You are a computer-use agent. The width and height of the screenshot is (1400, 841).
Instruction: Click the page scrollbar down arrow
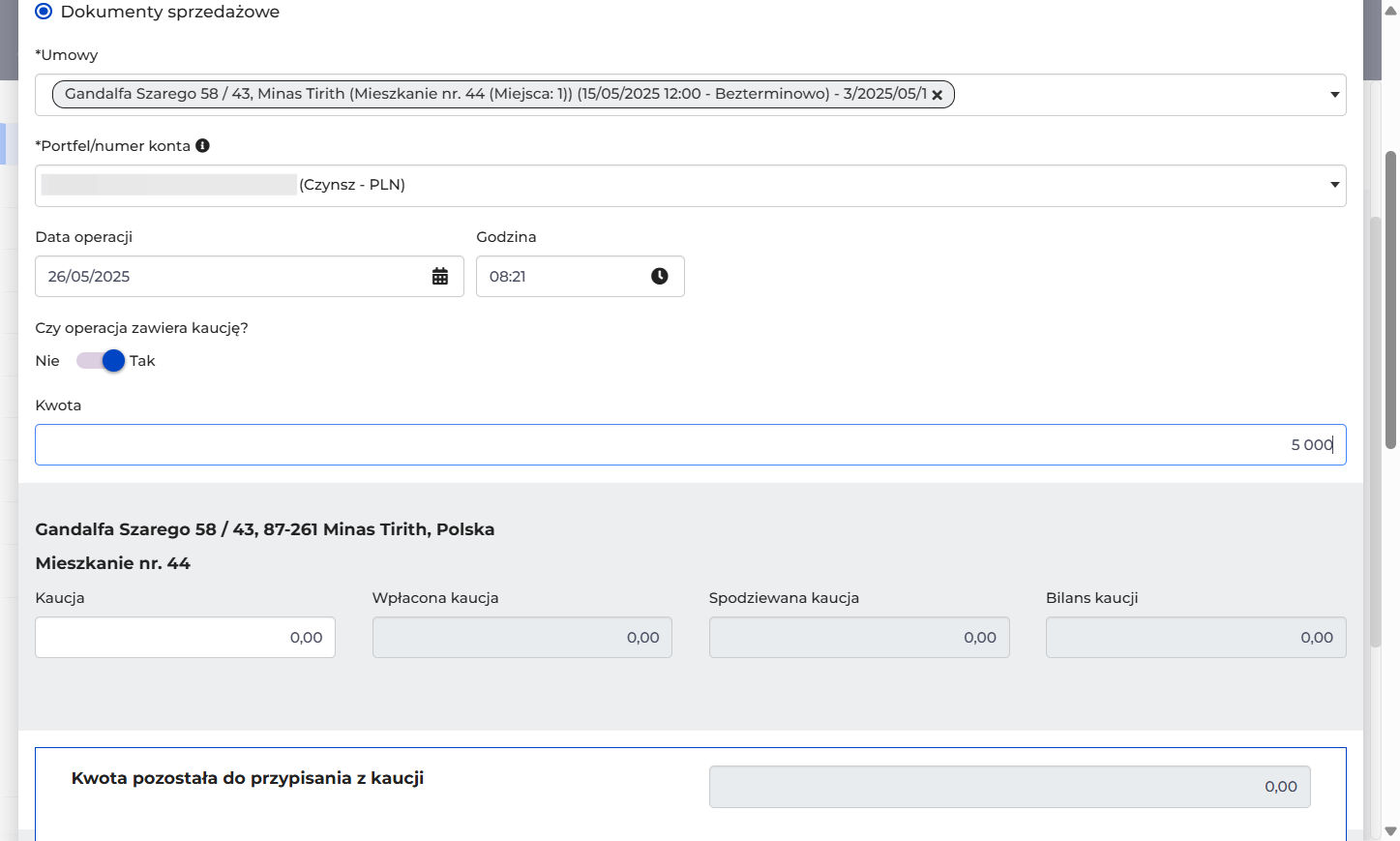(1391, 831)
